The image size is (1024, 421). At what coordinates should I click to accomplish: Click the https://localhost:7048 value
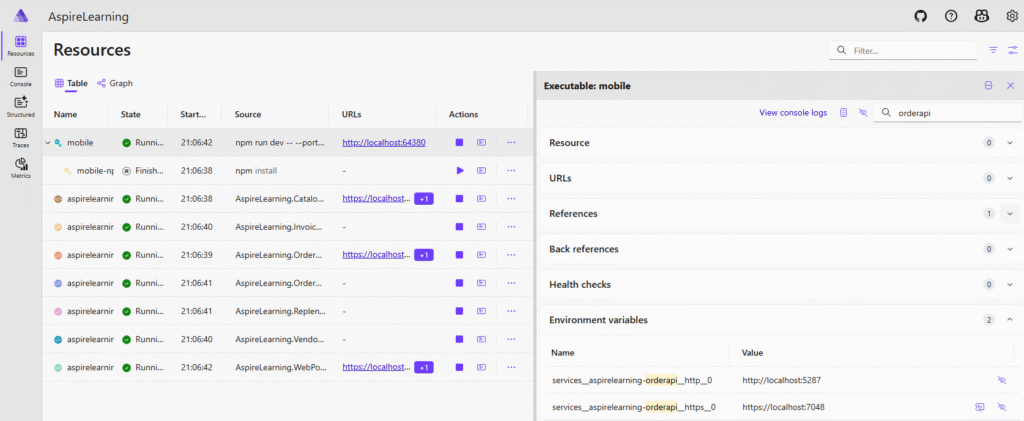point(783,407)
